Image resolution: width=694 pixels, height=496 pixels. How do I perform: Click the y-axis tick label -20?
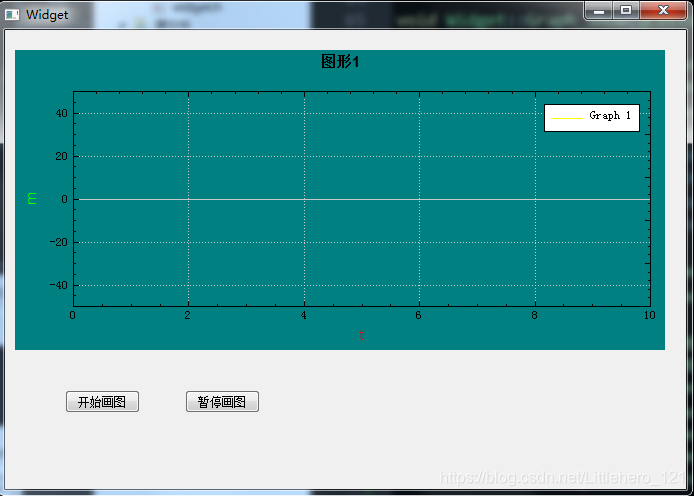pyautogui.click(x=58, y=242)
